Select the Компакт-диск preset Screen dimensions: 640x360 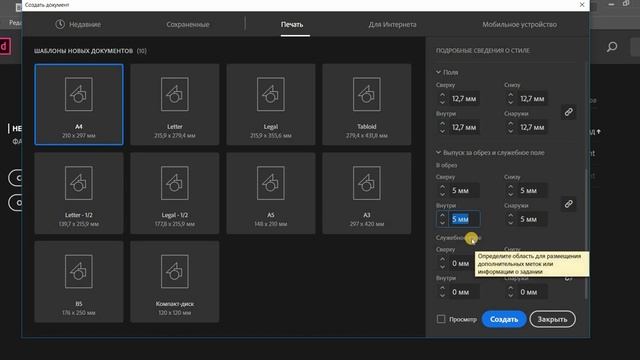(x=175, y=282)
